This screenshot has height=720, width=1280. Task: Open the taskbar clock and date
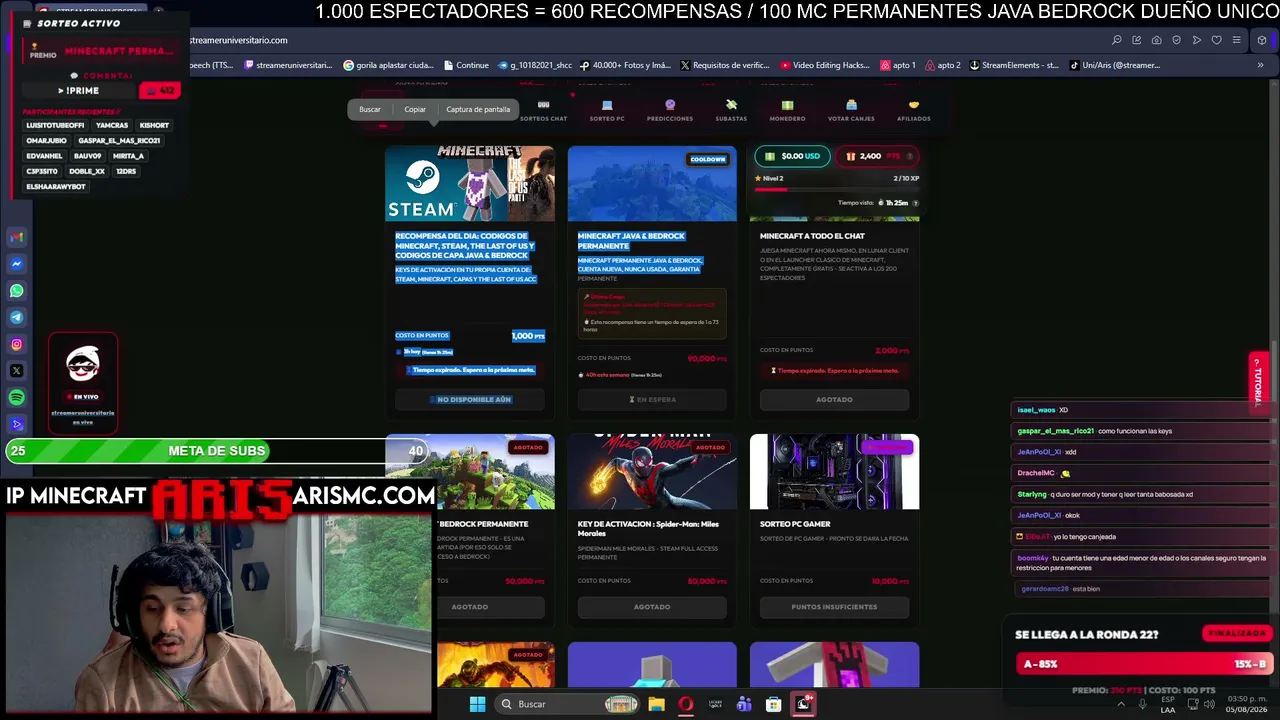(x=1247, y=704)
